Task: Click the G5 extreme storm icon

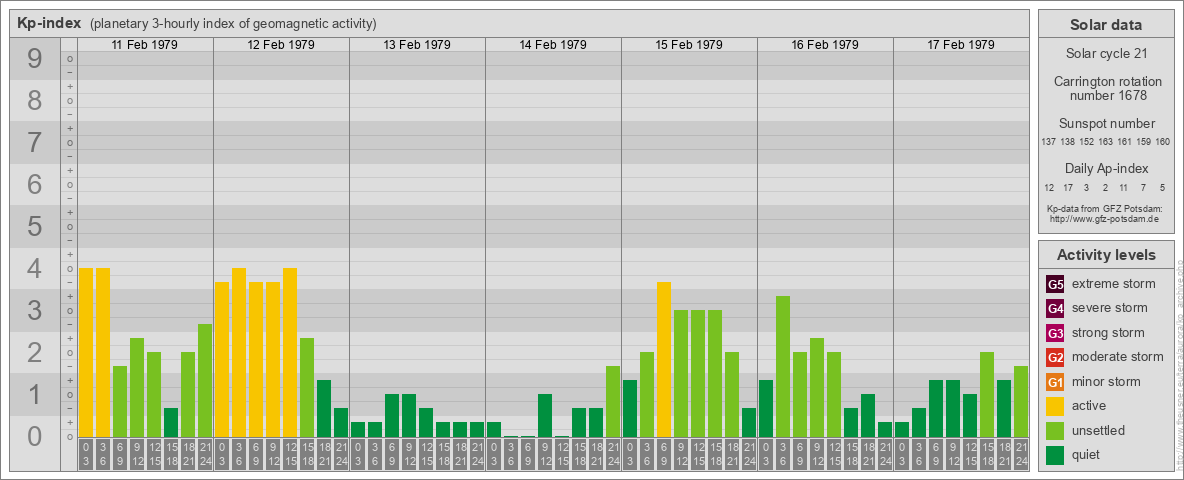Action: tap(1055, 284)
